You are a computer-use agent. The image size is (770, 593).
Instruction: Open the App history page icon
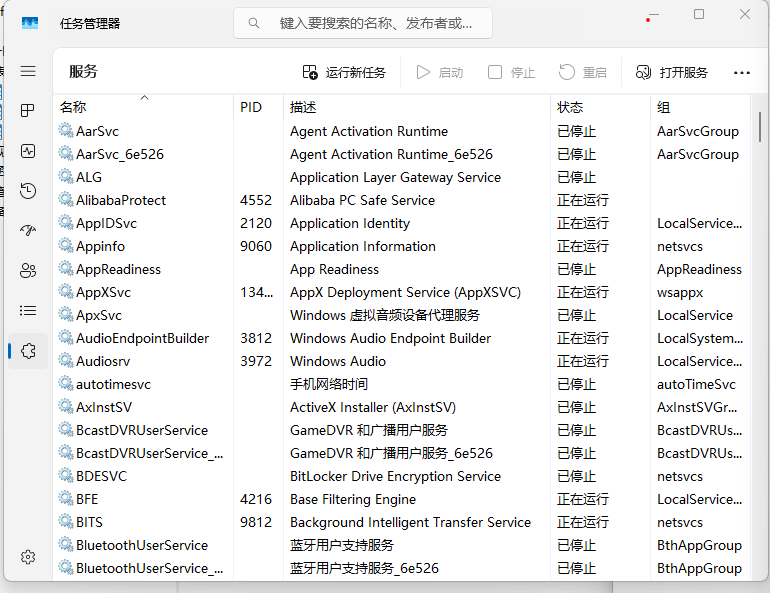(x=28, y=190)
